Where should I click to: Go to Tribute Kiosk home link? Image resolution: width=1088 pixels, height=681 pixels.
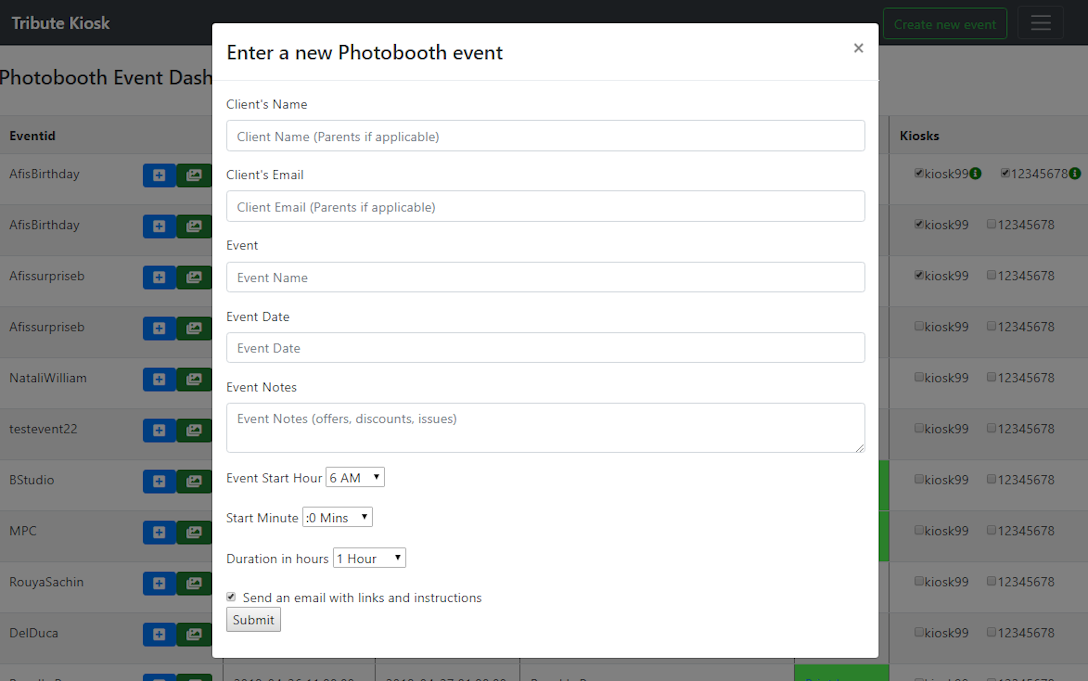coord(61,23)
